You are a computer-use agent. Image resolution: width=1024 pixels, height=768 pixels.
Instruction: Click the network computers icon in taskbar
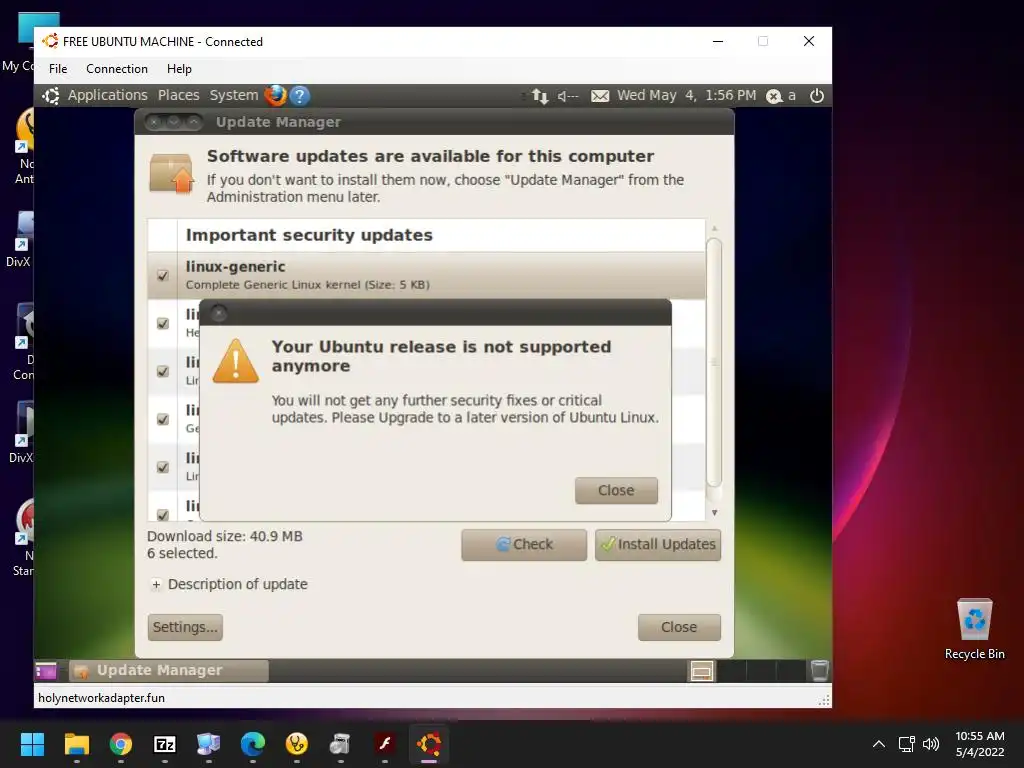(208, 744)
